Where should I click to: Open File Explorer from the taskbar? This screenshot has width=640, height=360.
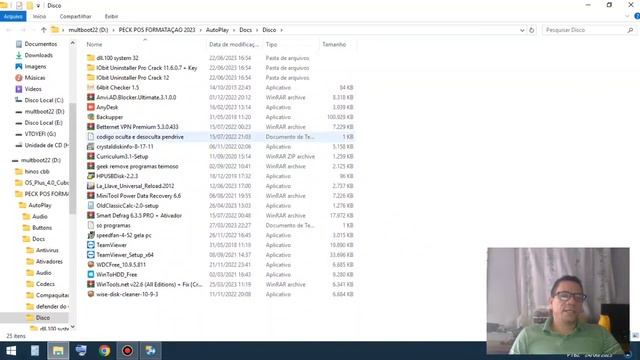[x=58, y=351]
